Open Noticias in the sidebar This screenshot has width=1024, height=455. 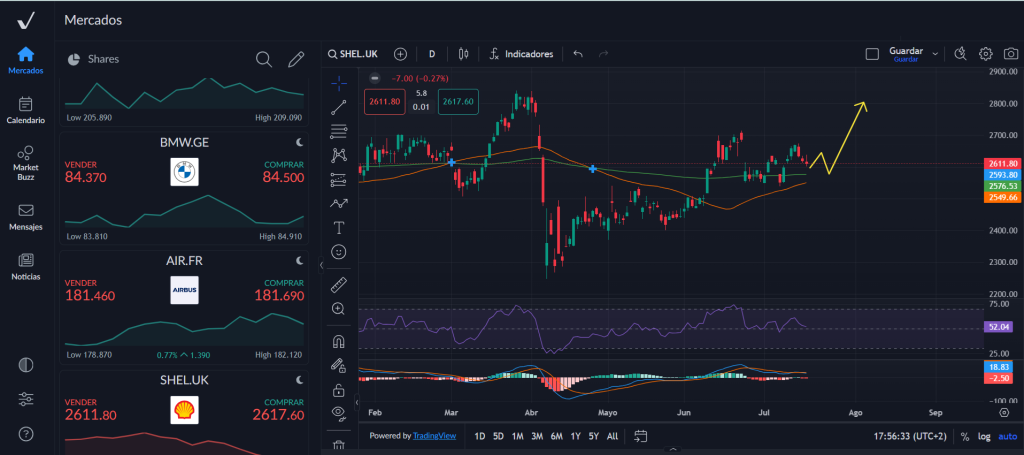coord(25,268)
